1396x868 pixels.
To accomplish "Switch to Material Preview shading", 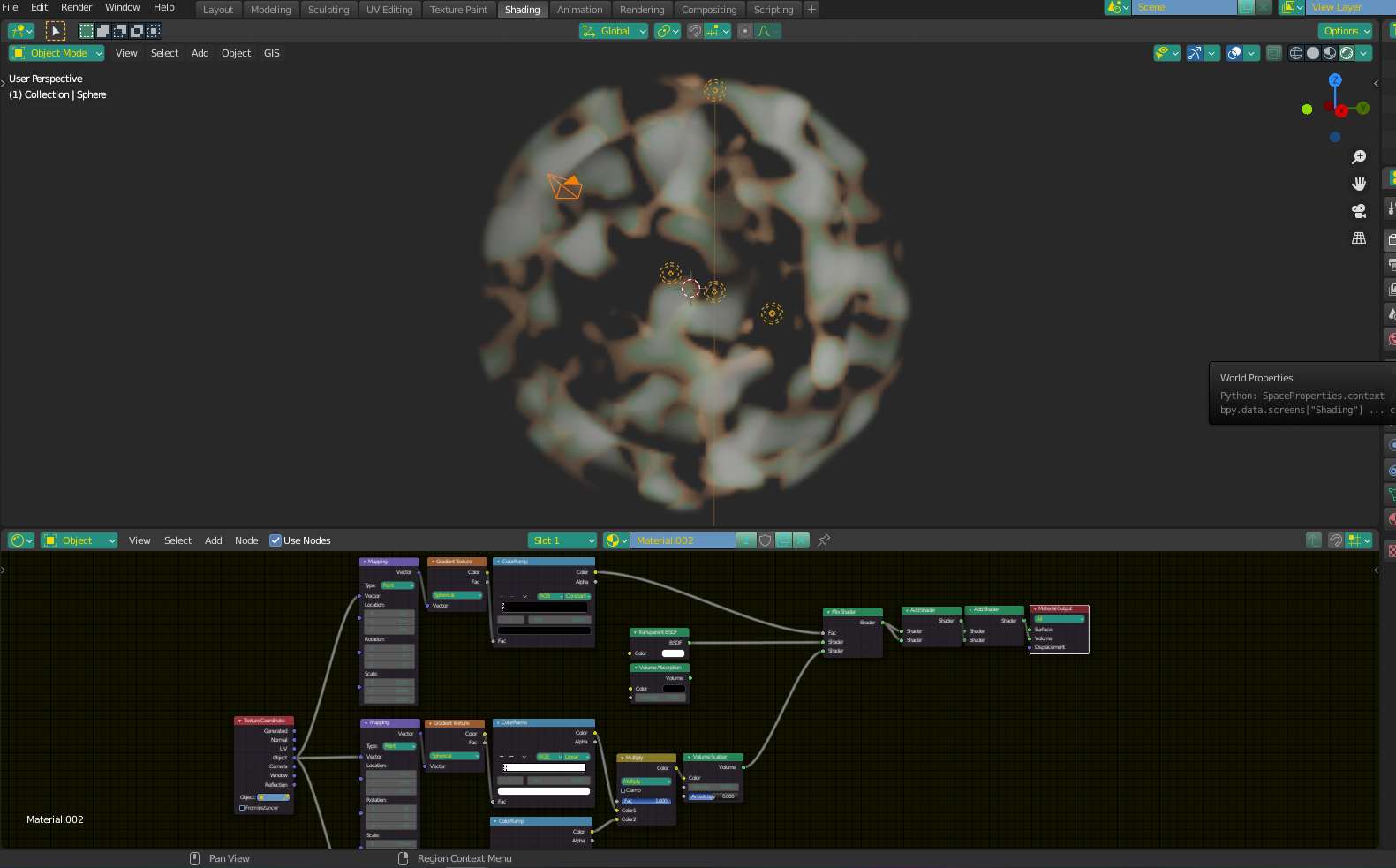I will coord(1330,53).
